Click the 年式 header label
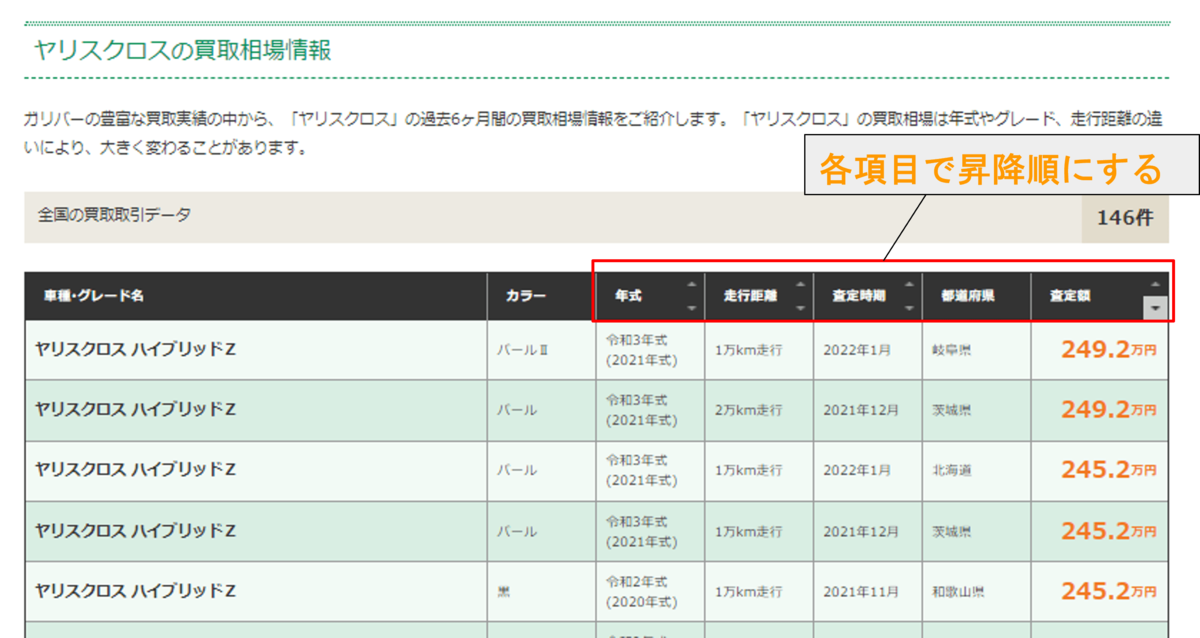Screen dimensions: 1200x638 [x=628, y=297]
